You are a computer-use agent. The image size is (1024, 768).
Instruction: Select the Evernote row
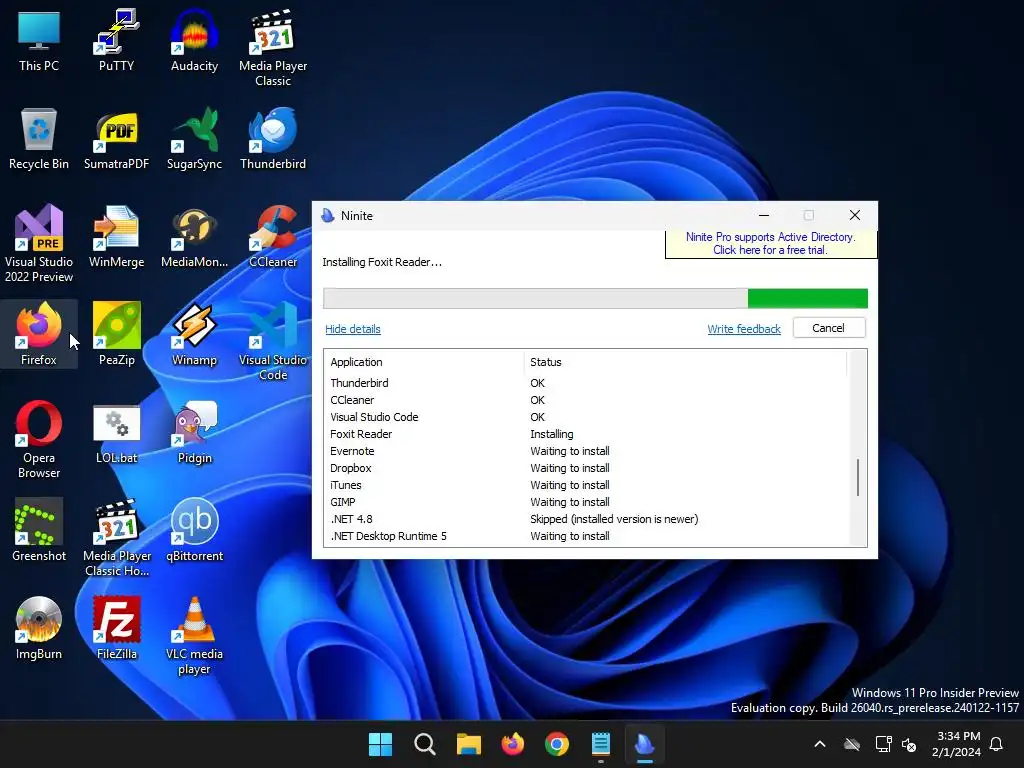(586, 451)
